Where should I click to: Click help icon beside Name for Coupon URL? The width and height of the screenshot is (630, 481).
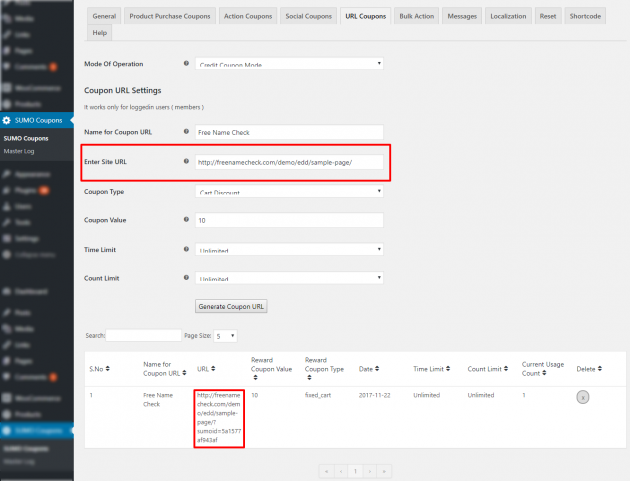(x=186, y=131)
